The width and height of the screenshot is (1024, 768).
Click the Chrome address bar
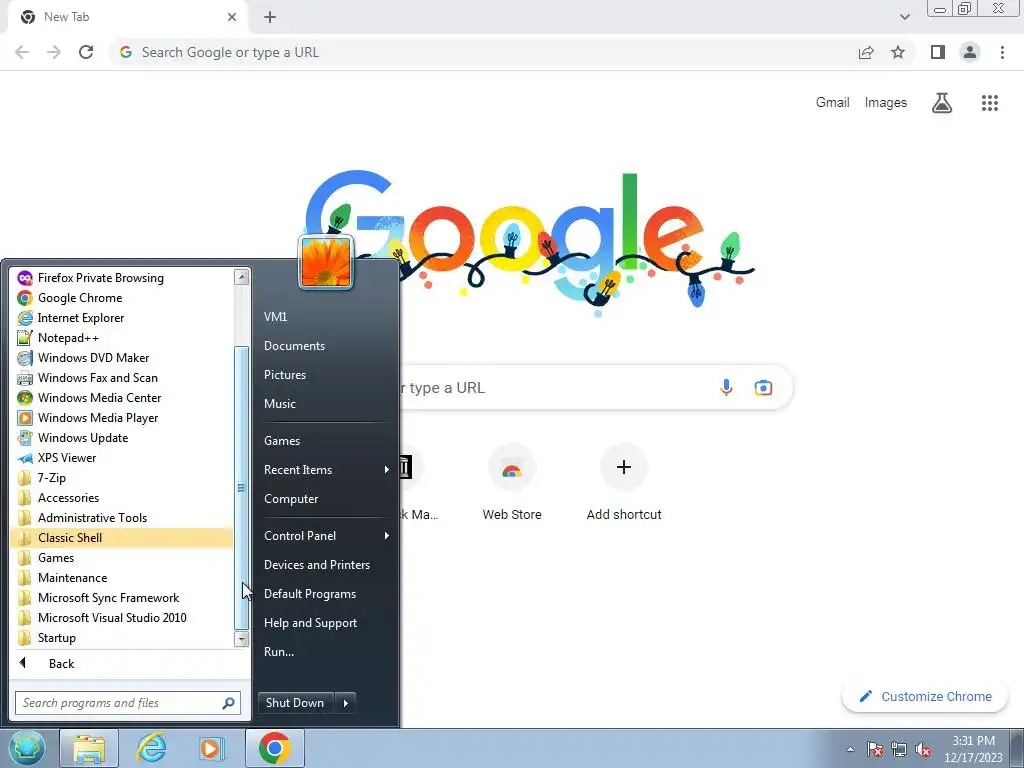(483, 52)
